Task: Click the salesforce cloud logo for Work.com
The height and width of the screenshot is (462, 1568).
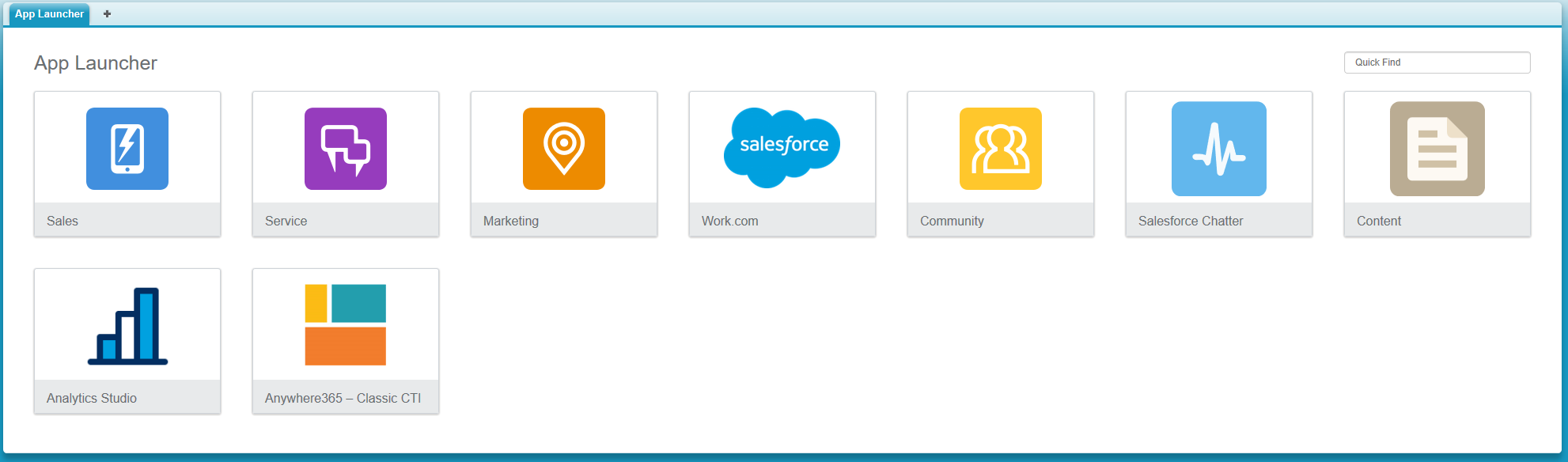Action: 782,147
